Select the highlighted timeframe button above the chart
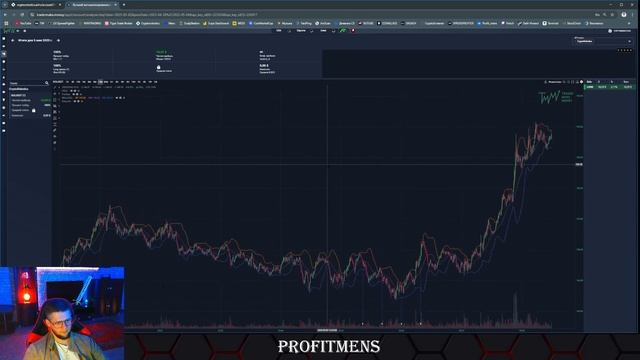The height and width of the screenshot is (360, 640). [x=100, y=82]
